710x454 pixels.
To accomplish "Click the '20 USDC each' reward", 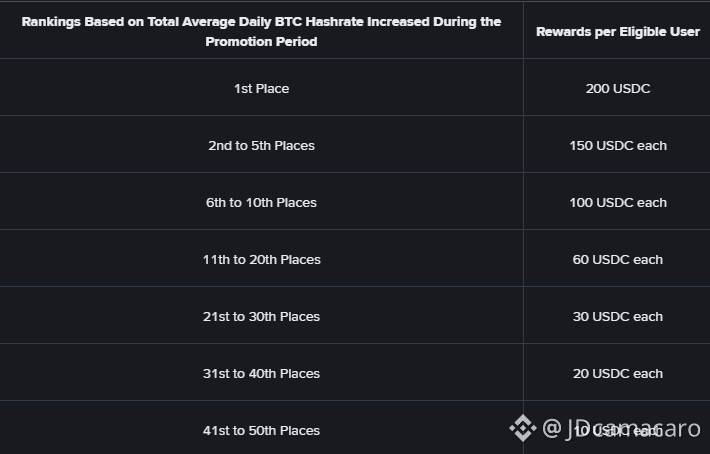I will (617, 374).
